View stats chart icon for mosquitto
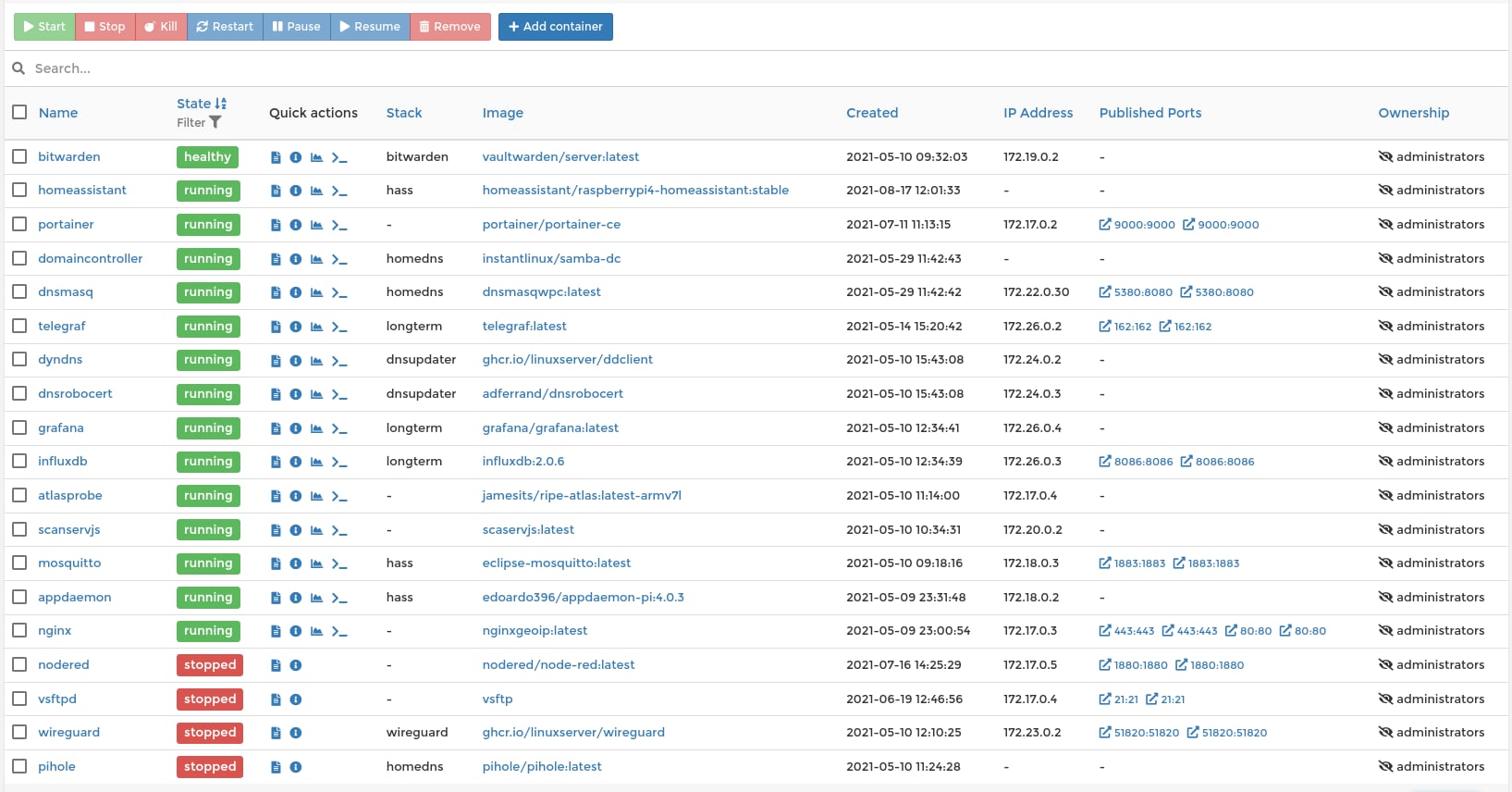The height and width of the screenshot is (792, 1512). (x=316, y=563)
